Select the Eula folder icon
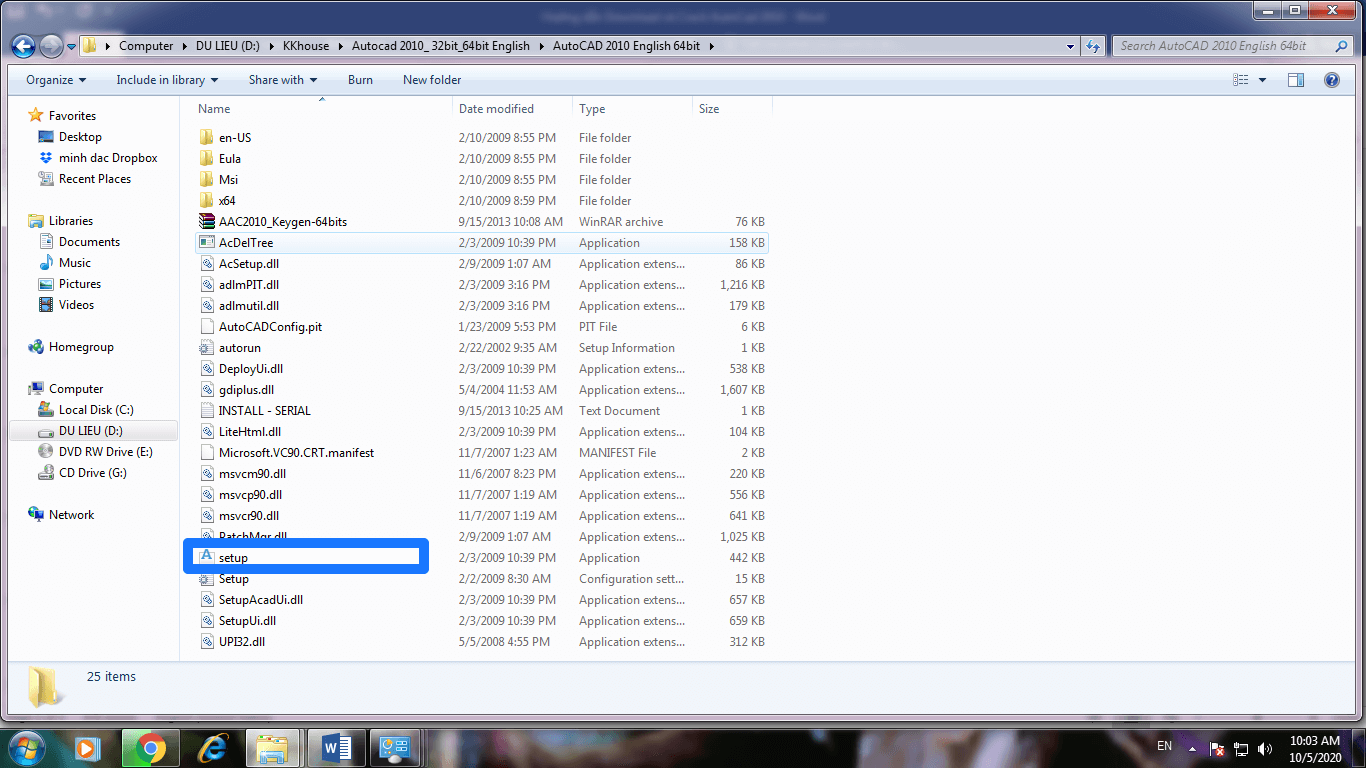This screenshot has height=768, width=1366. (207, 159)
